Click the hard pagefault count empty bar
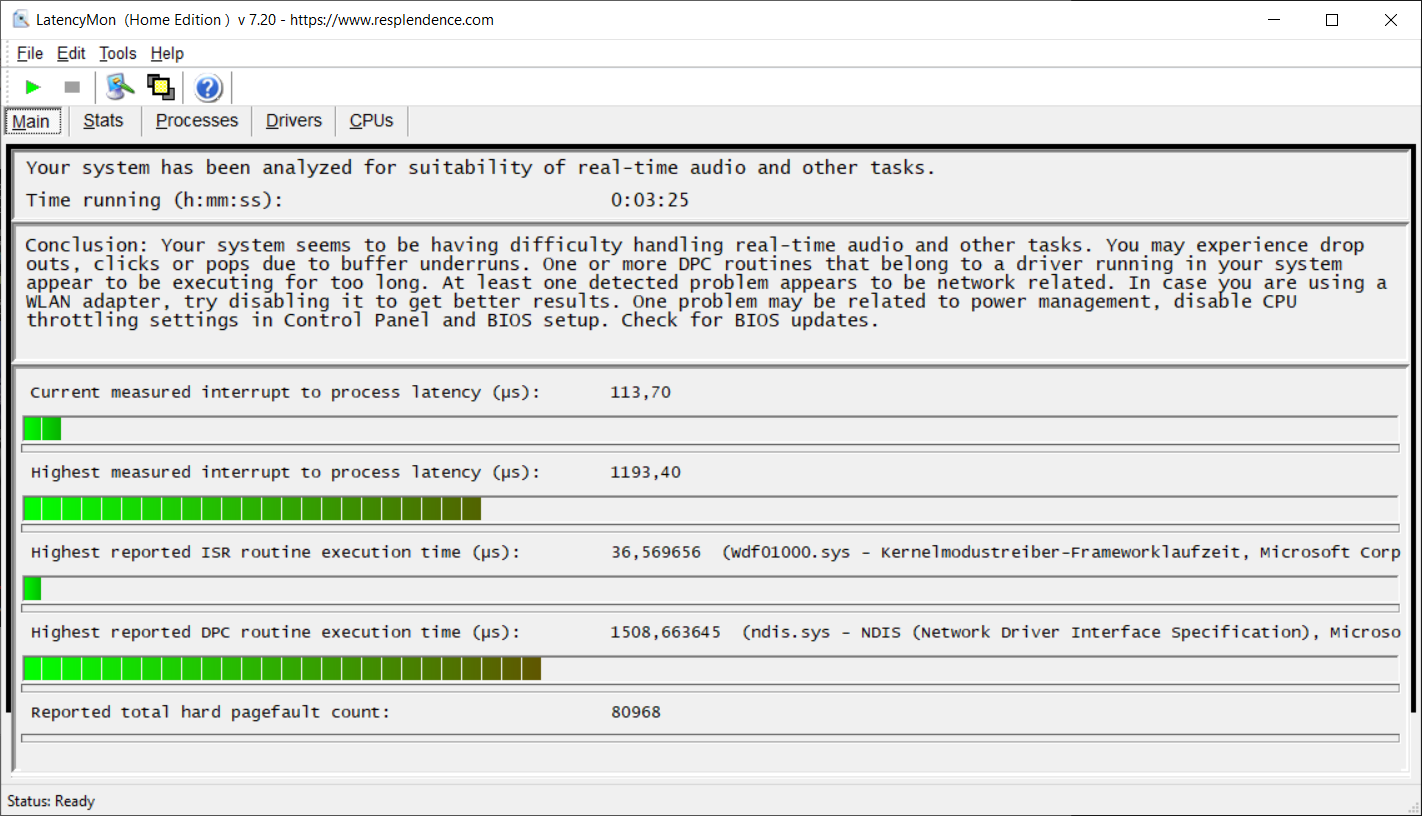Image resolution: width=1422 pixels, height=816 pixels. point(710,738)
